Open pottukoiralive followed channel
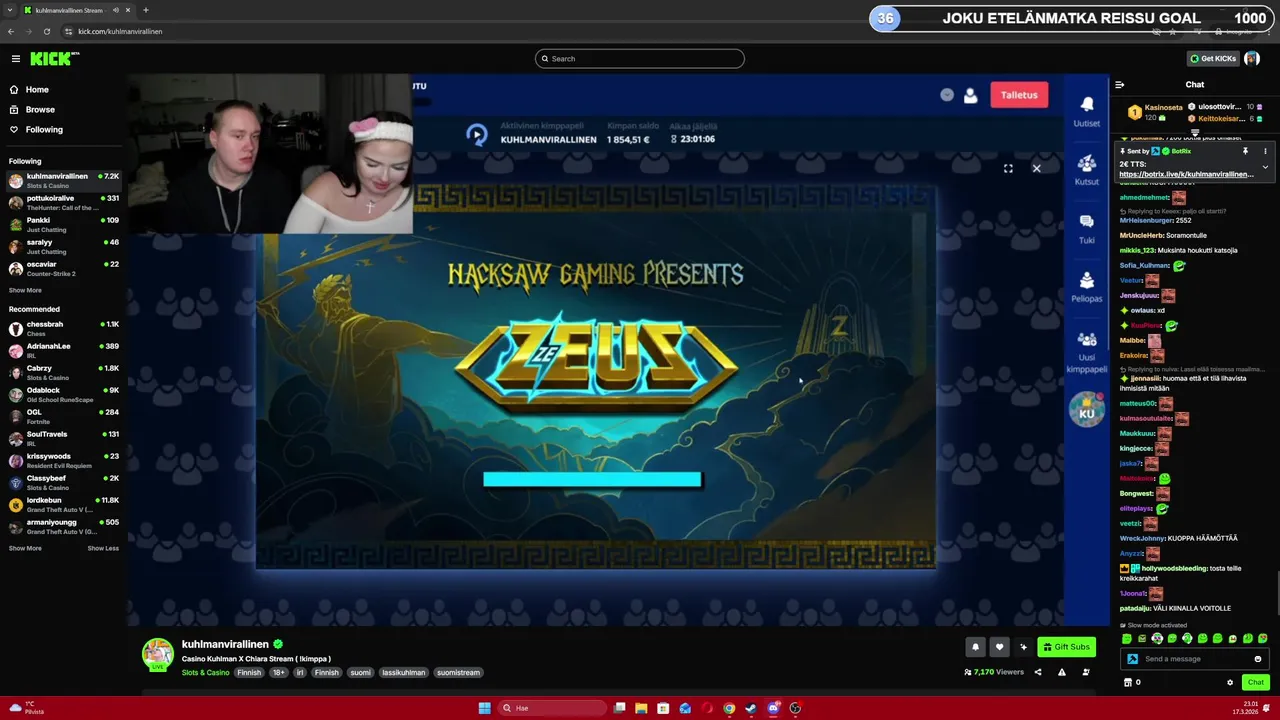Viewport: 1280px width, 720px height. [64, 203]
